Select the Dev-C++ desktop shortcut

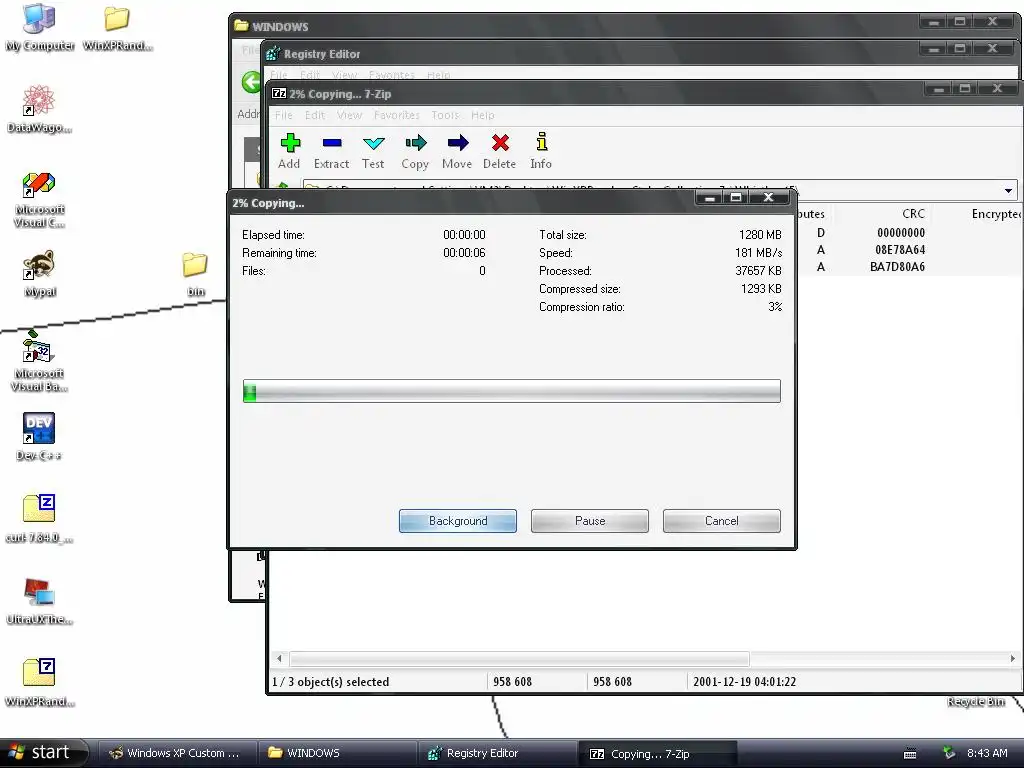point(39,436)
